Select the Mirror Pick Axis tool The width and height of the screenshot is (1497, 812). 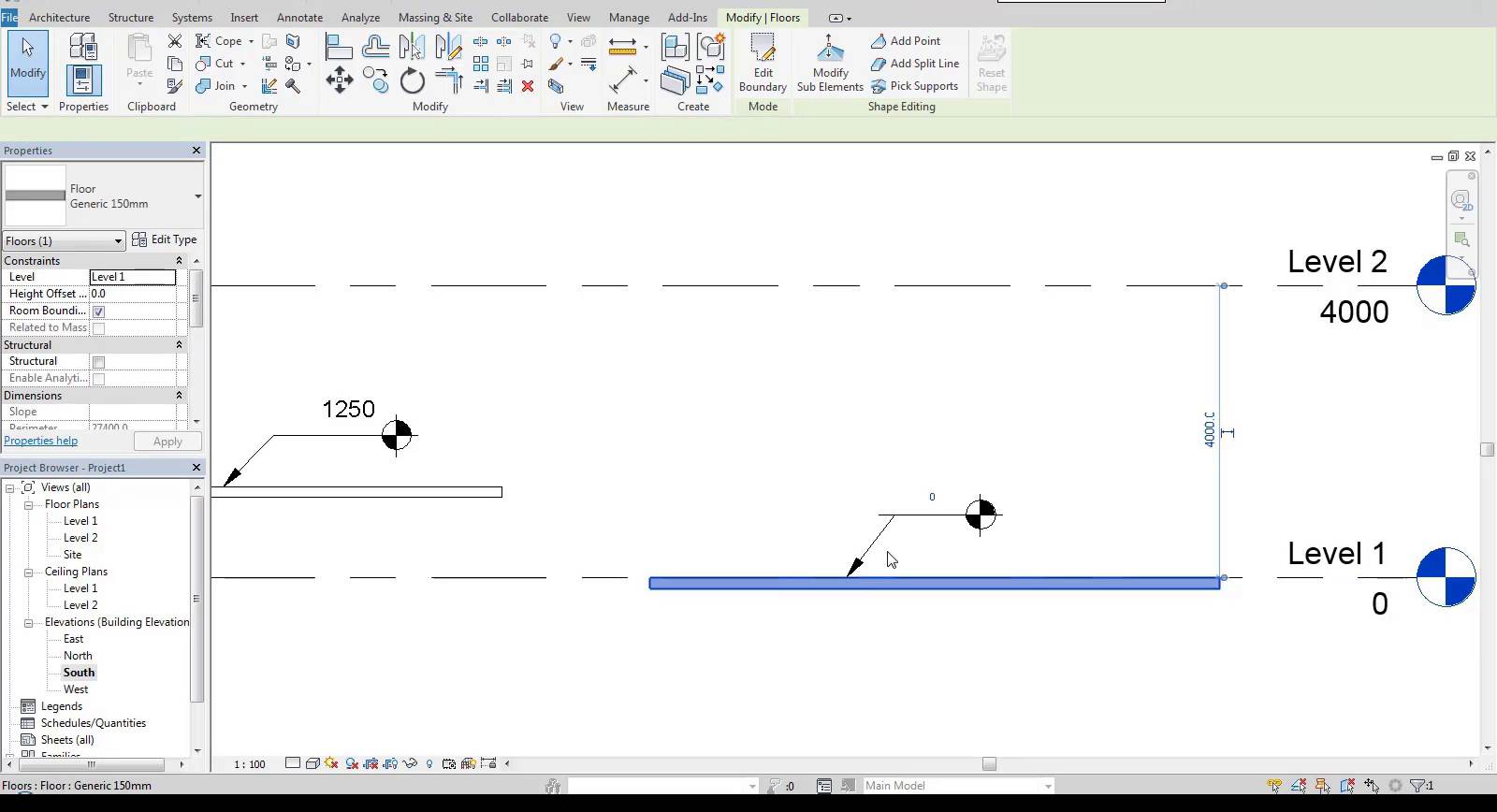pos(412,46)
